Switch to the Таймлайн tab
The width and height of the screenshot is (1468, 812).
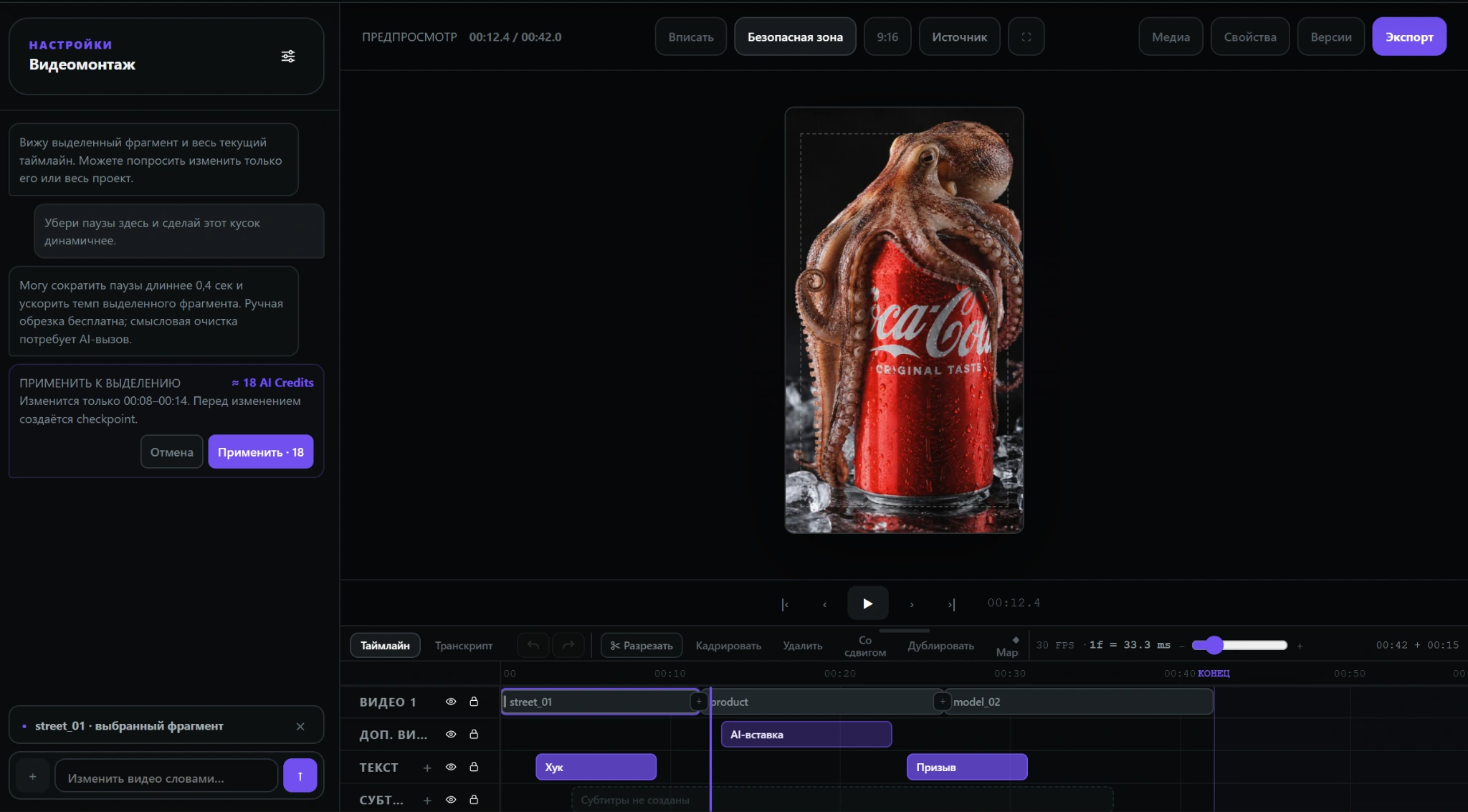(385, 646)
